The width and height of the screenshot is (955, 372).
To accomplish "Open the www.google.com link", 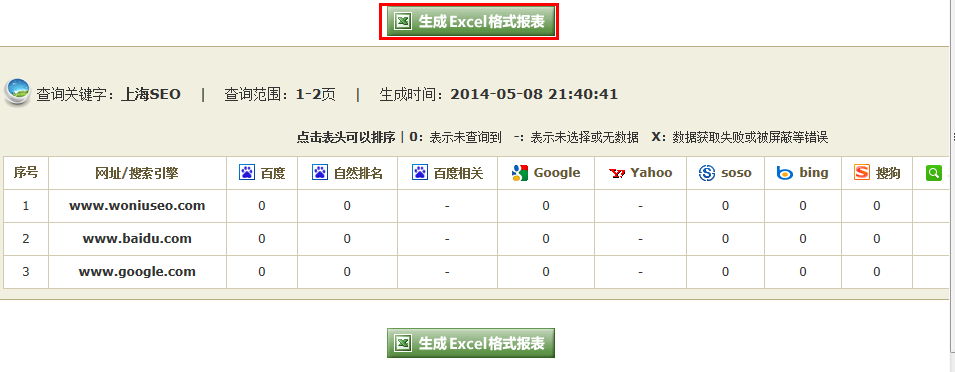I will pos(137,272).
